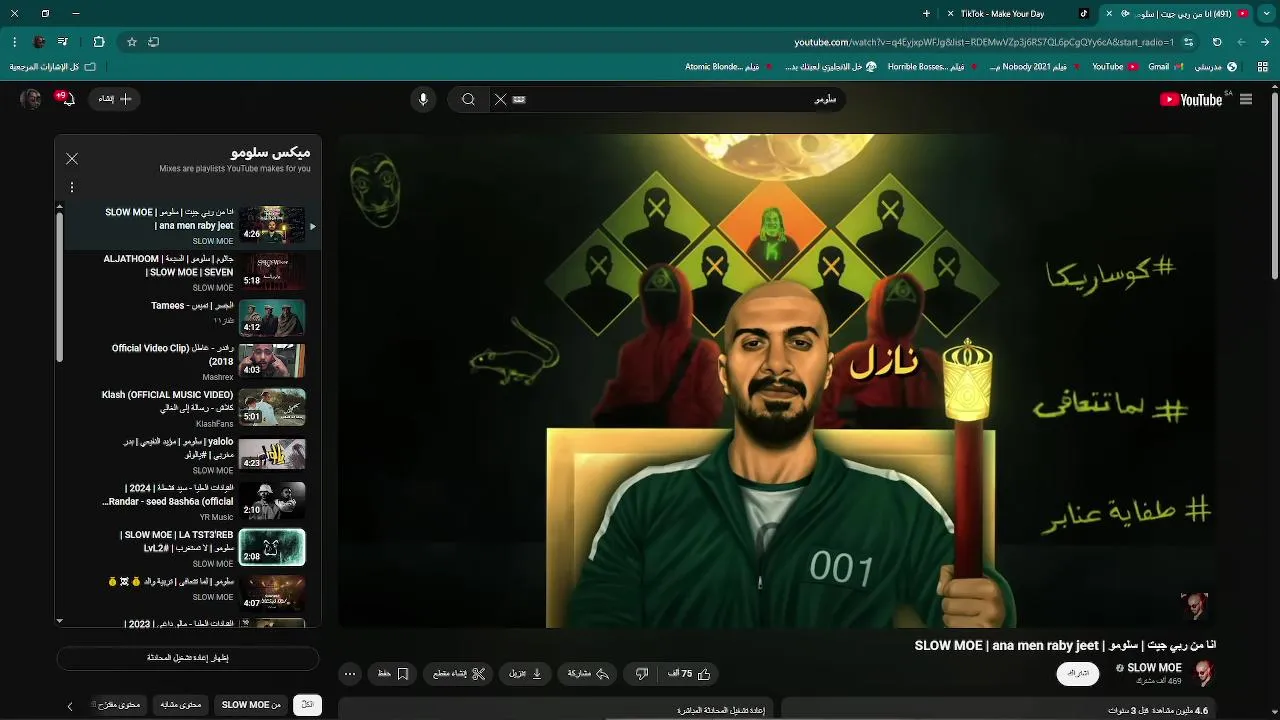Open YouTube bookmark in bookmarks bar

click(1114, 67)
